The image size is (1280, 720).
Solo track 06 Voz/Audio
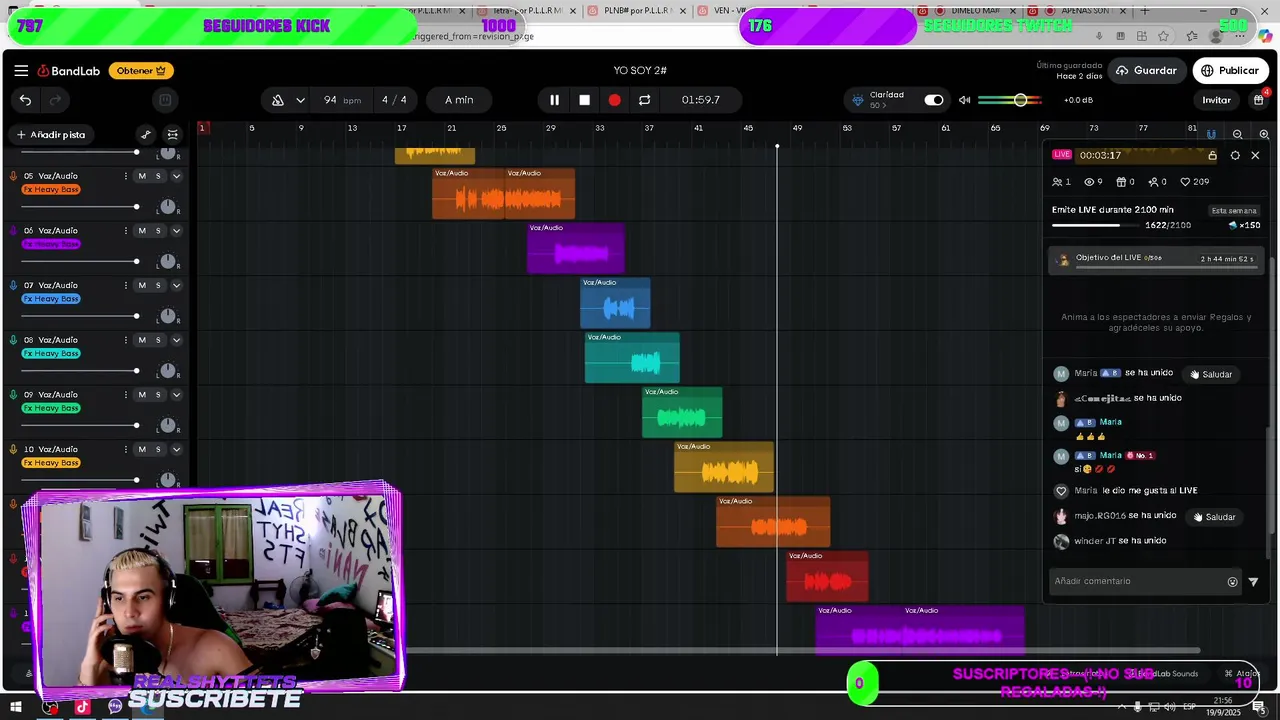click(x=157, y=231)
